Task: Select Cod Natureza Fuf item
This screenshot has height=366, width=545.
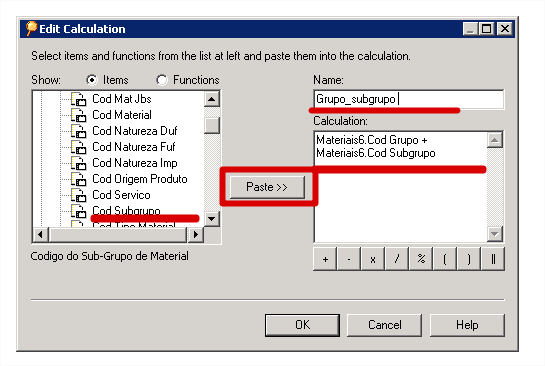Action: (134, 147)
